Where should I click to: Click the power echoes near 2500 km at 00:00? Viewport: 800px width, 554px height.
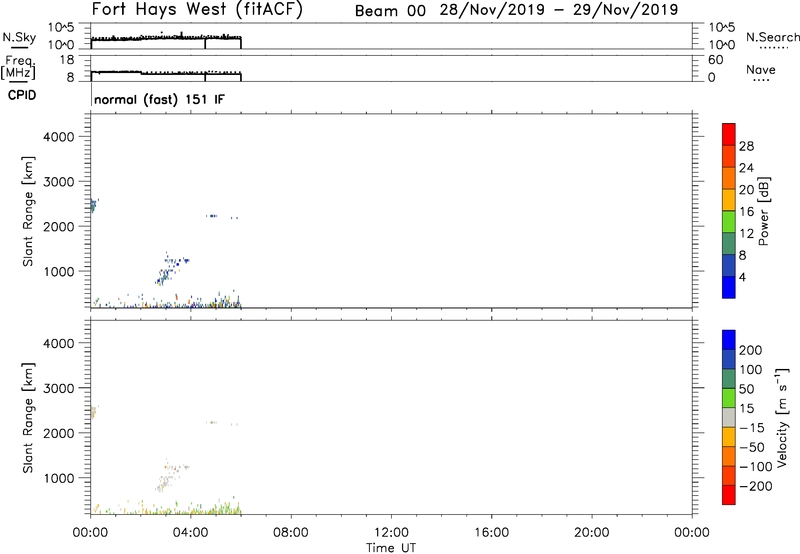pos(93,205)
